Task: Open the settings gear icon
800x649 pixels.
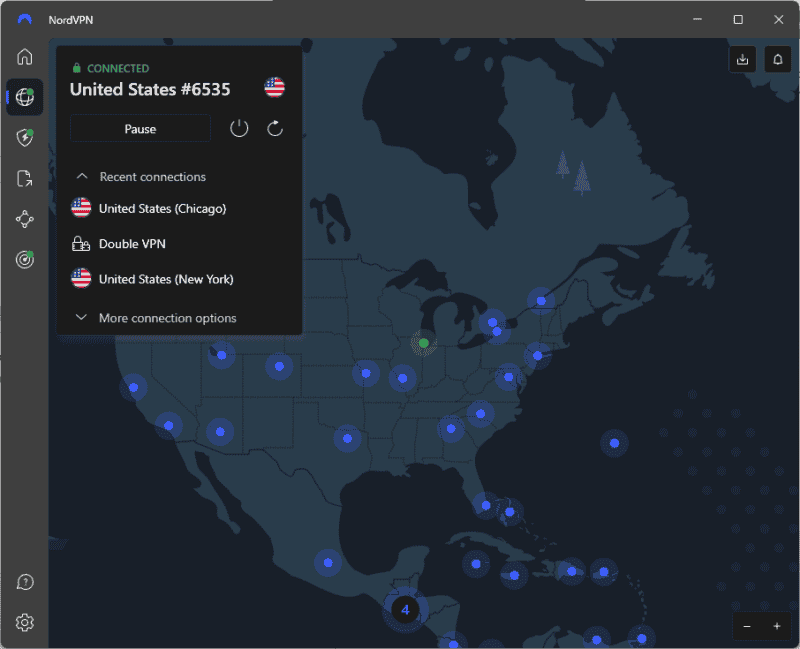Action: (25, 623)
